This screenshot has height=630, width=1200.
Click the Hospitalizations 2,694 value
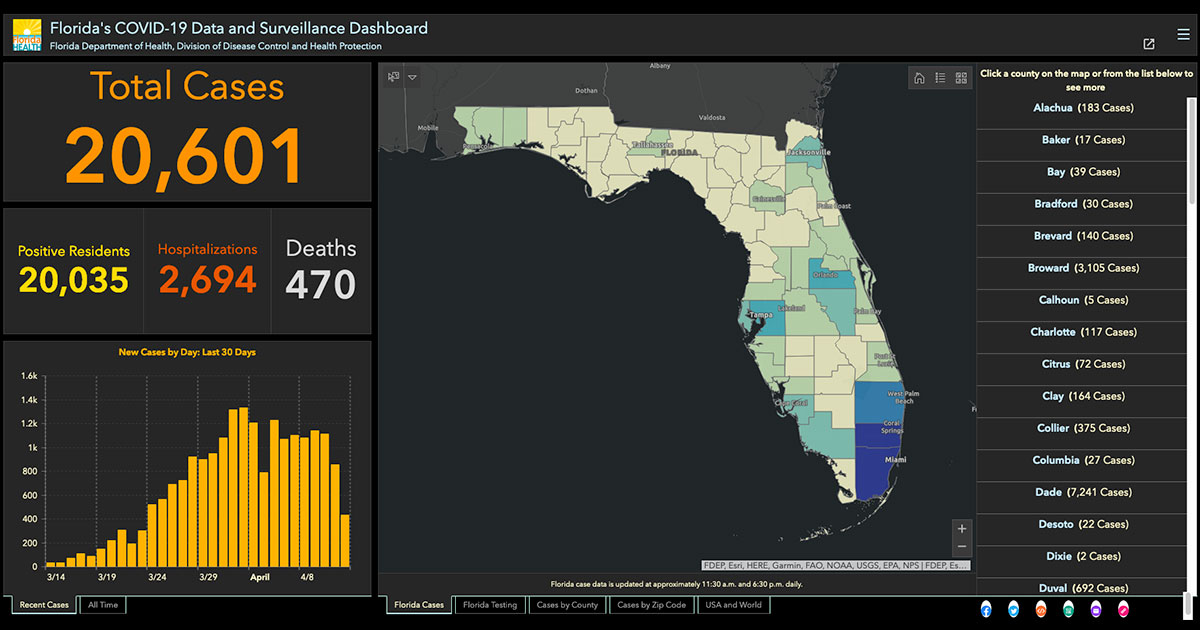pyautogui.click(x=207, y=280)
